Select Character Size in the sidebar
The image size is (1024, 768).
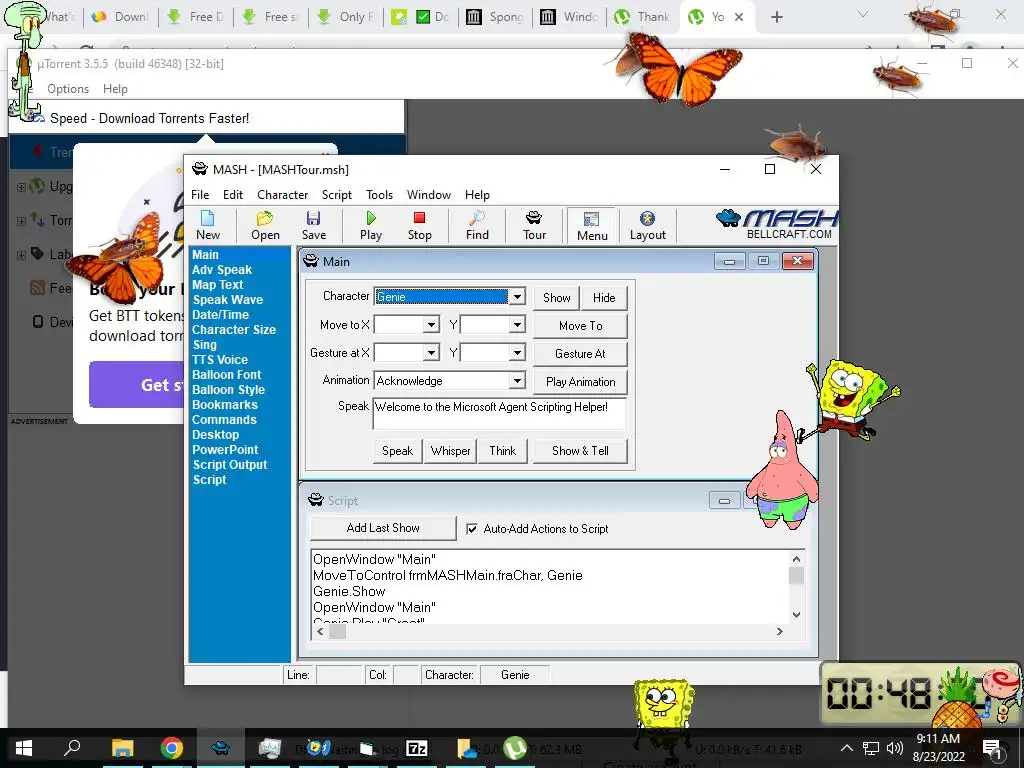[x=234, y=330]
